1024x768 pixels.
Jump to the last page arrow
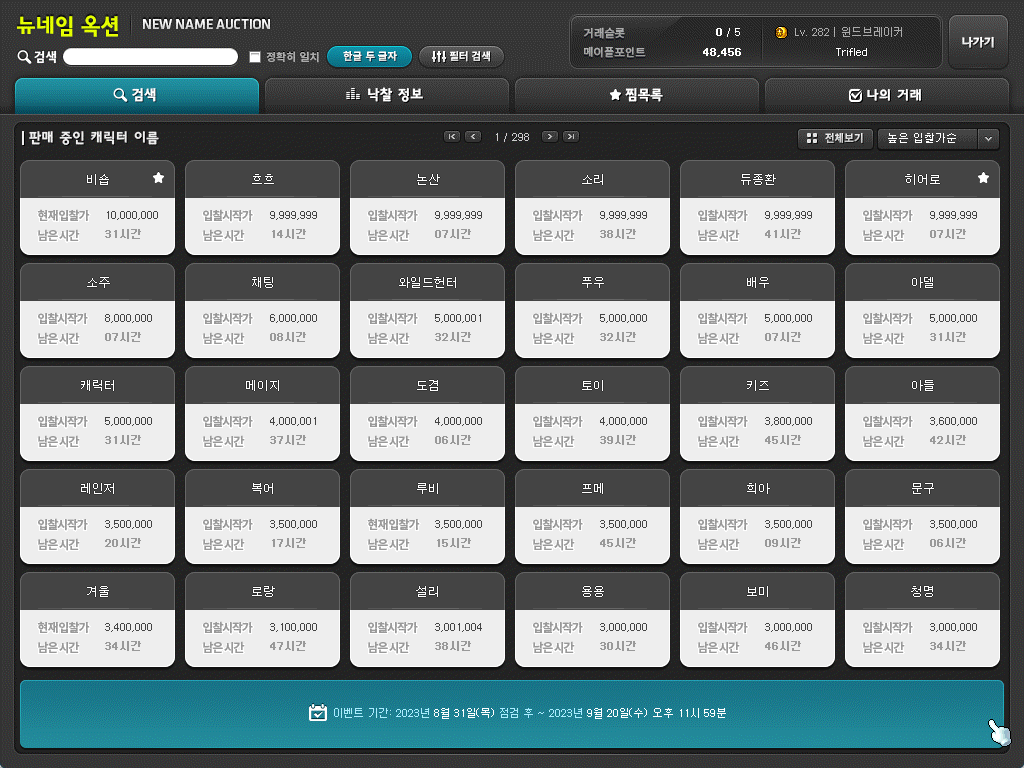(x=571, y=137)
